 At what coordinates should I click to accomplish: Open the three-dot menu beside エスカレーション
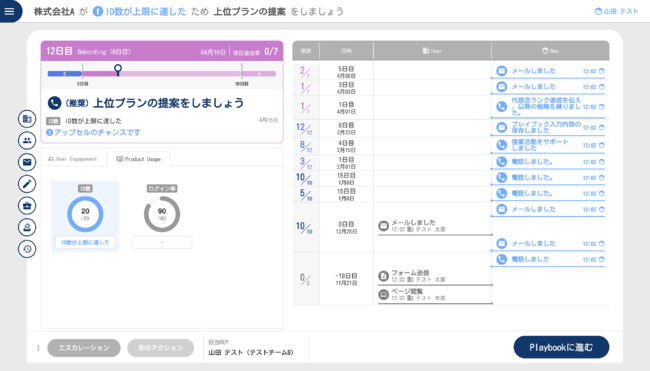pyautogui.click(x=38, y=348)
